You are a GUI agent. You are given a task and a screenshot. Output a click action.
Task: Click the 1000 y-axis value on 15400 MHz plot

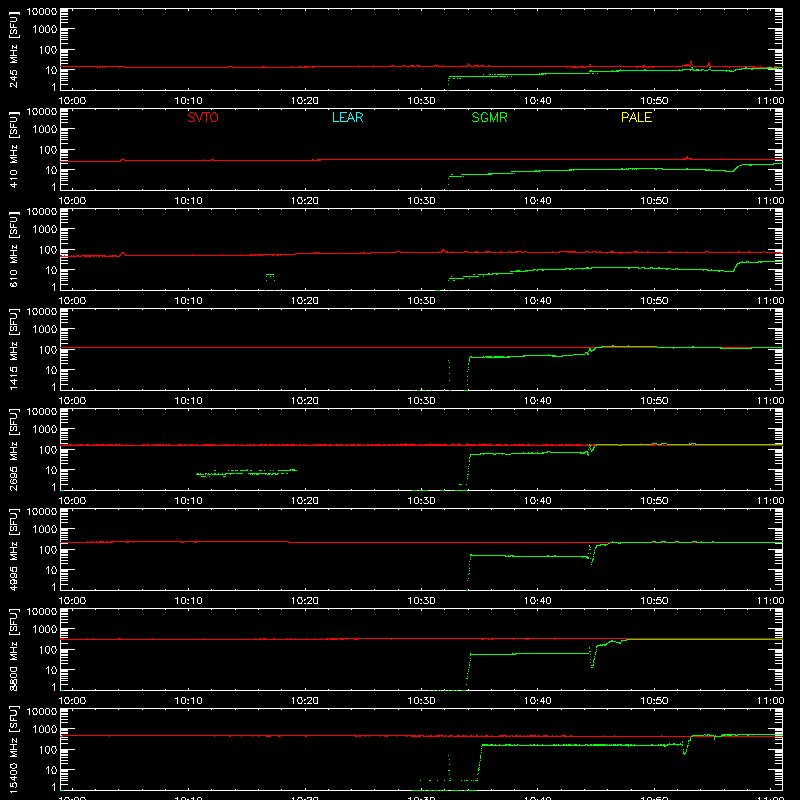click(x=45, y=730)
